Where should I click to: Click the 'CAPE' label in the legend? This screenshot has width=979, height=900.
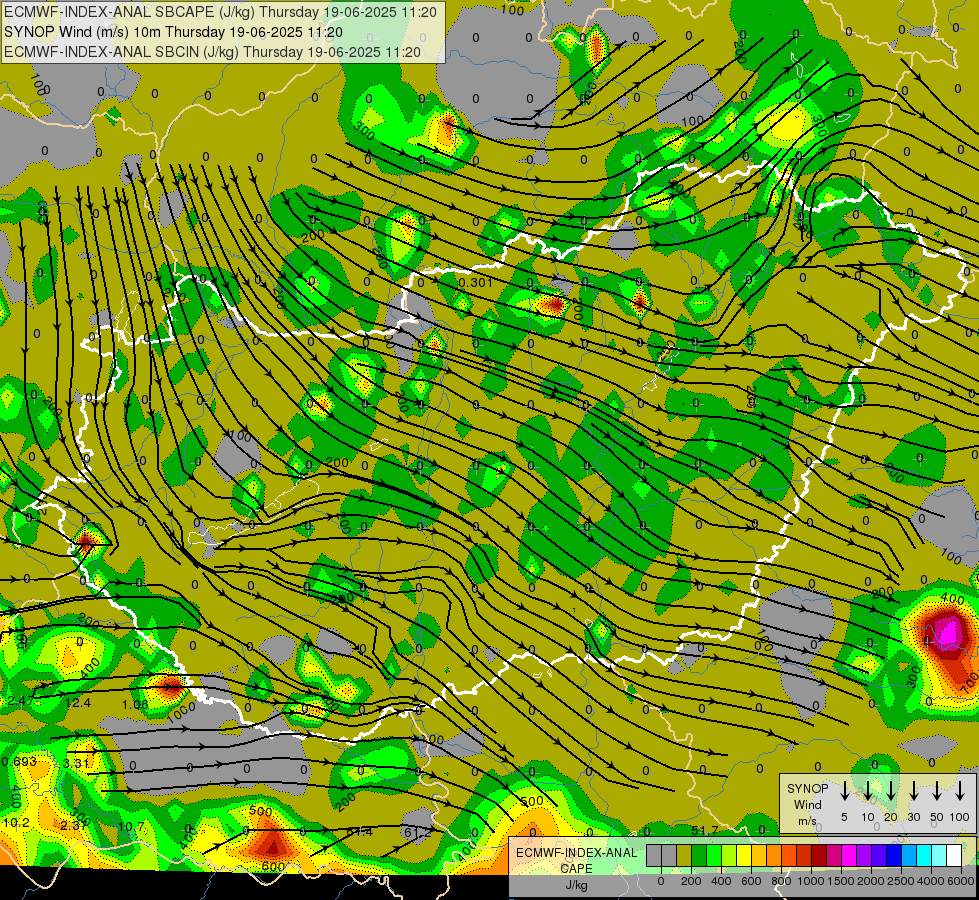pos(576,869)
